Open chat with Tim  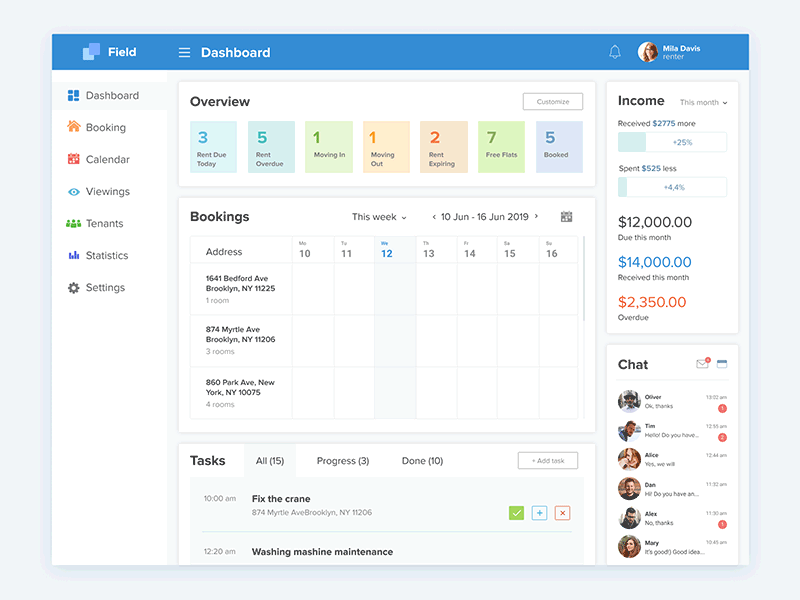click(672, 431)
